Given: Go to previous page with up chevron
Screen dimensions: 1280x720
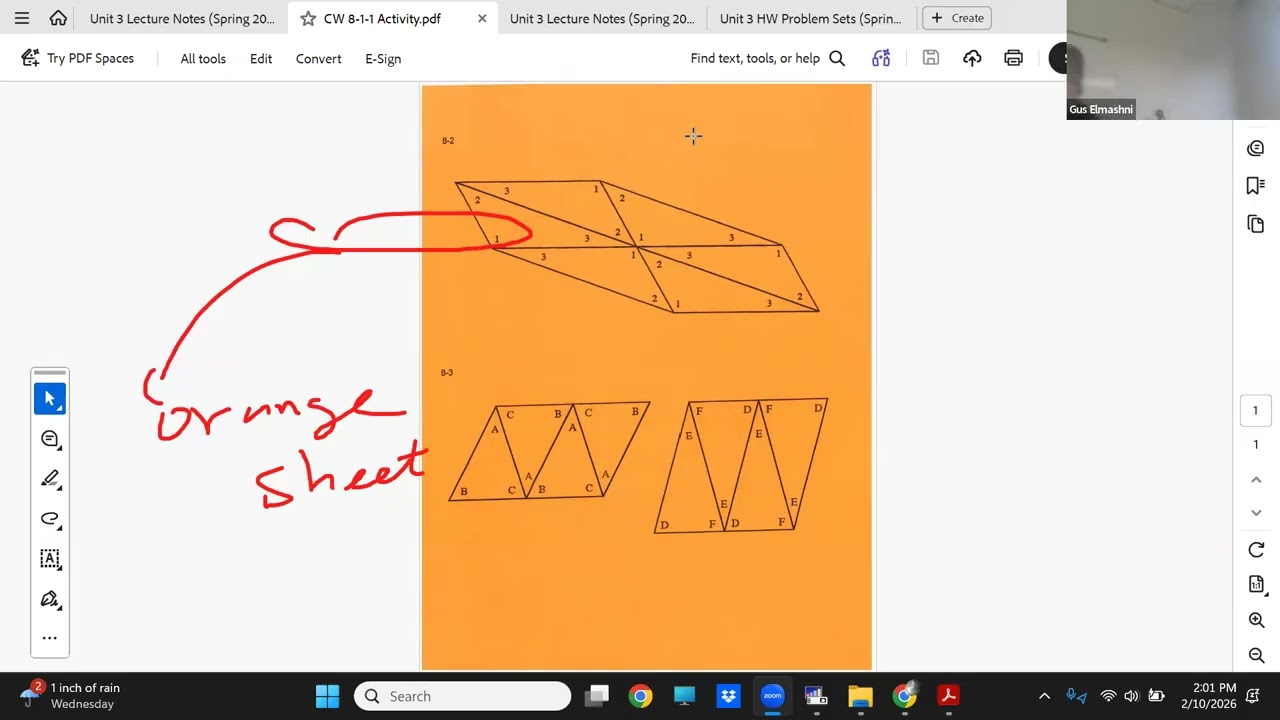Looking at the screenshot, I should click(x=1256, y=479).
